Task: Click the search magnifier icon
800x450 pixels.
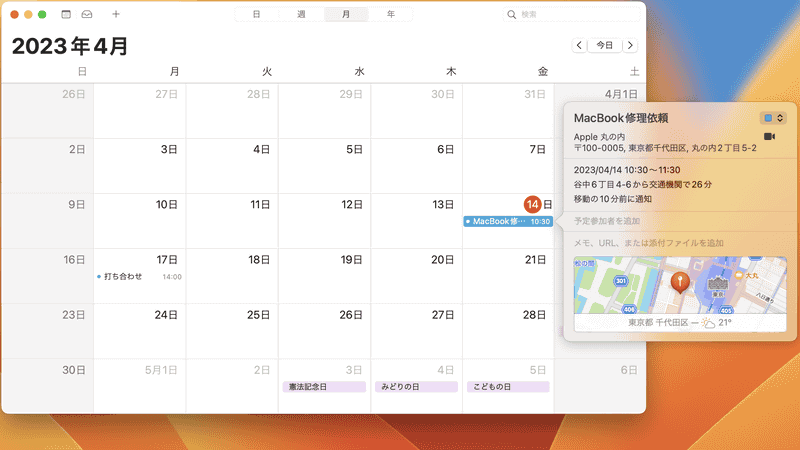Action: coord(511,14)
